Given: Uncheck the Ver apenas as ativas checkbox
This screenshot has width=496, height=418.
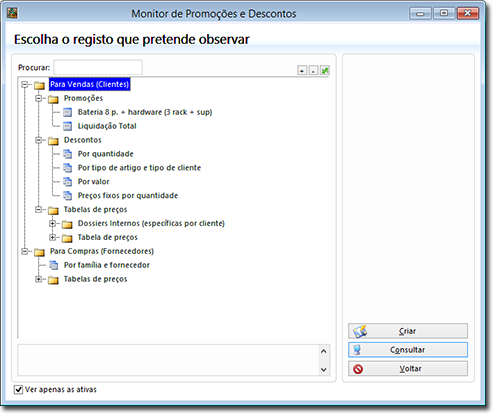Looking at the screenshot, I should [18, 389].
